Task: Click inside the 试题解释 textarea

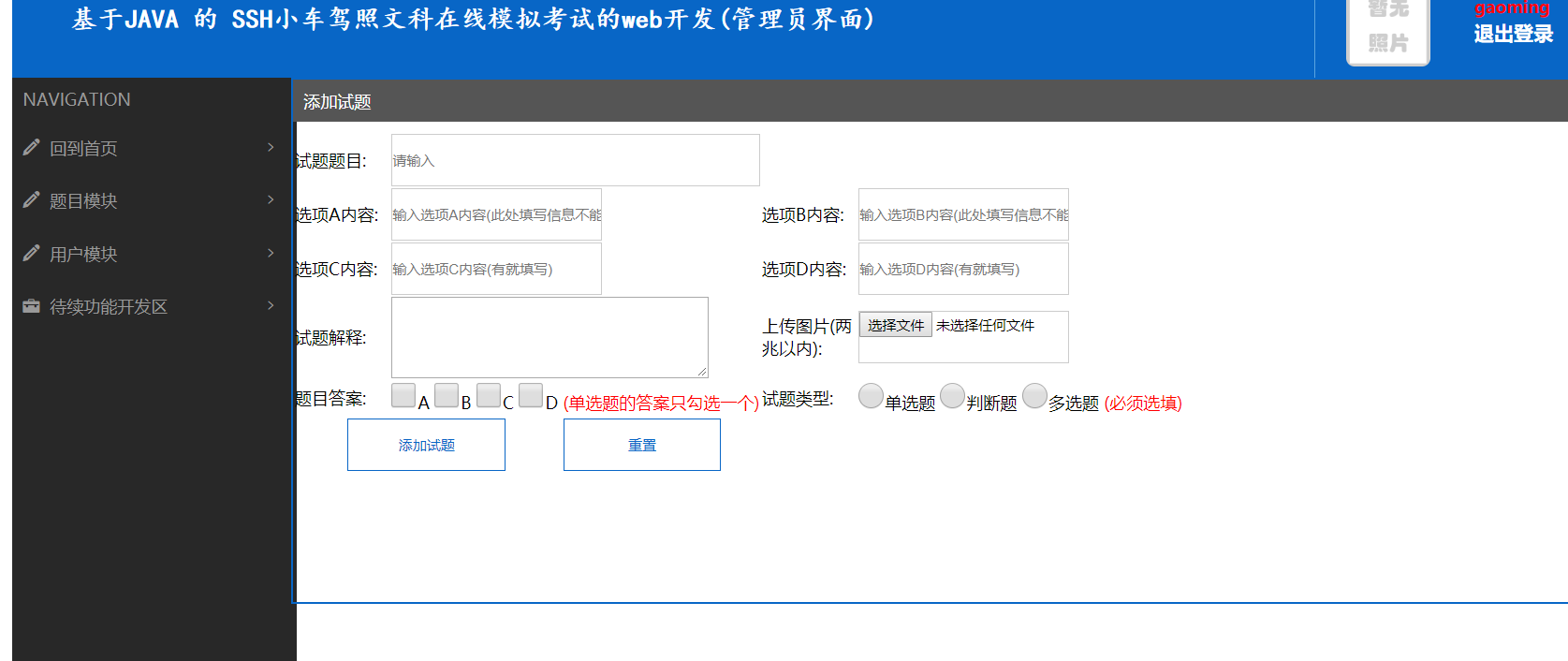Action: click(550, 337)
